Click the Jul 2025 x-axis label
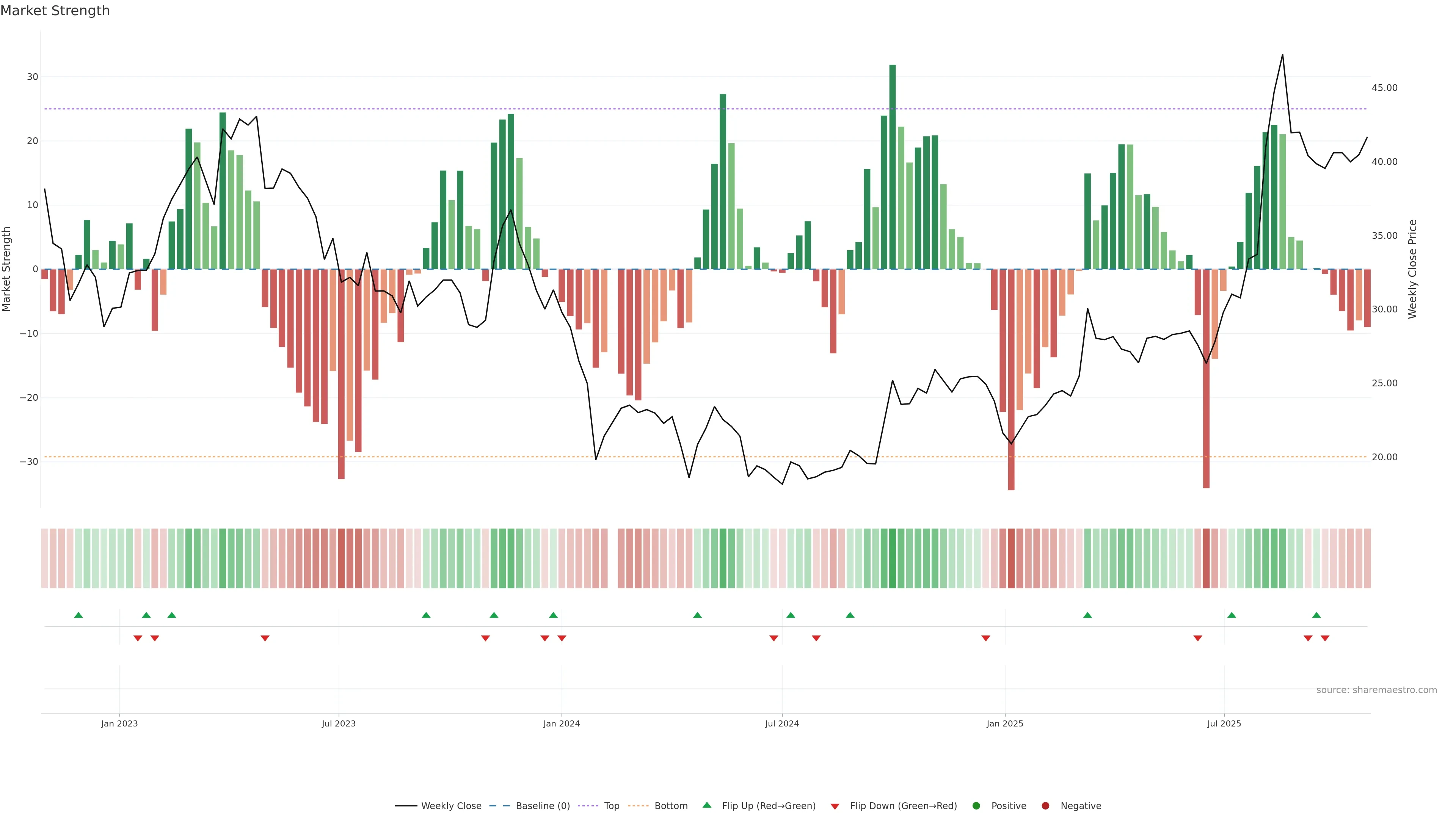1456x819 pixels. tap(1224, 723)
